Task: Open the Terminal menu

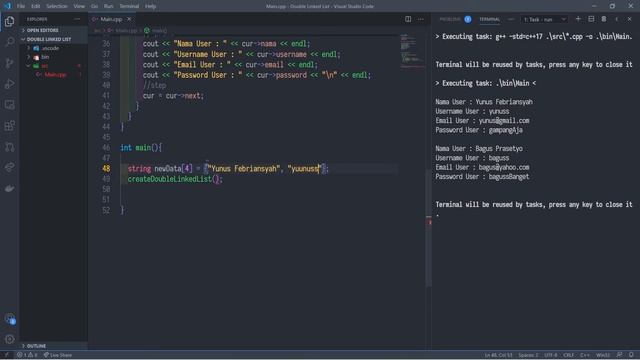Action: tap(129, 6)
